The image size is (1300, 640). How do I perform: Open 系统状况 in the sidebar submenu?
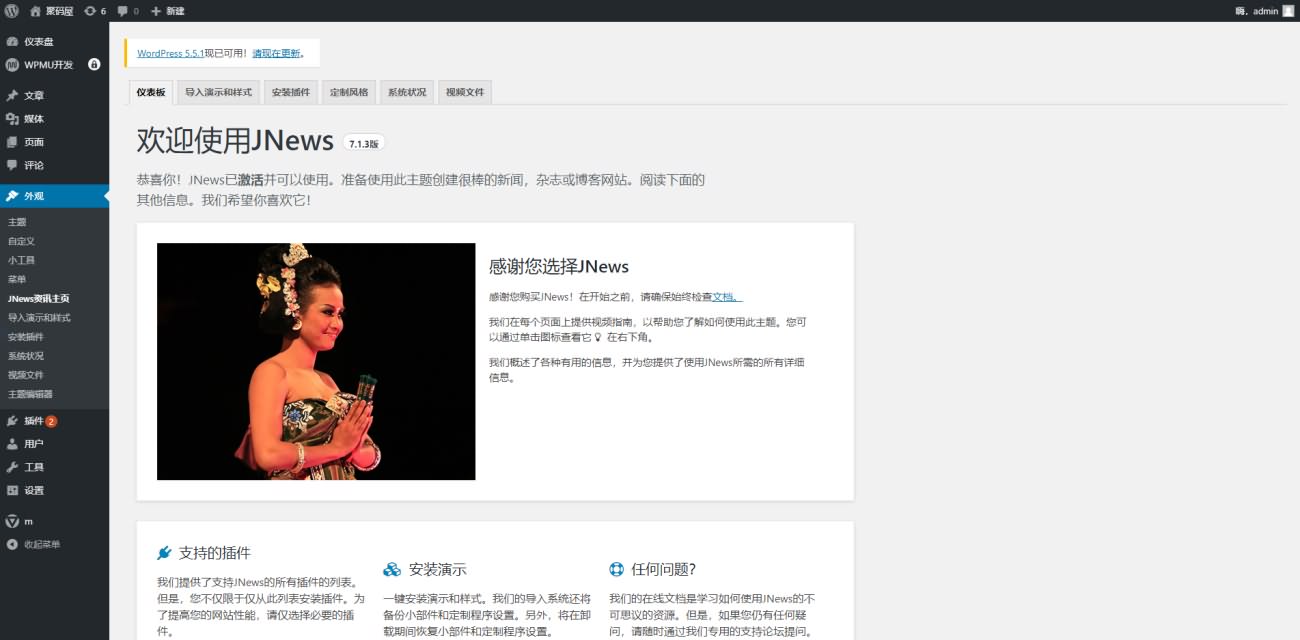click(x=26, y=355)
